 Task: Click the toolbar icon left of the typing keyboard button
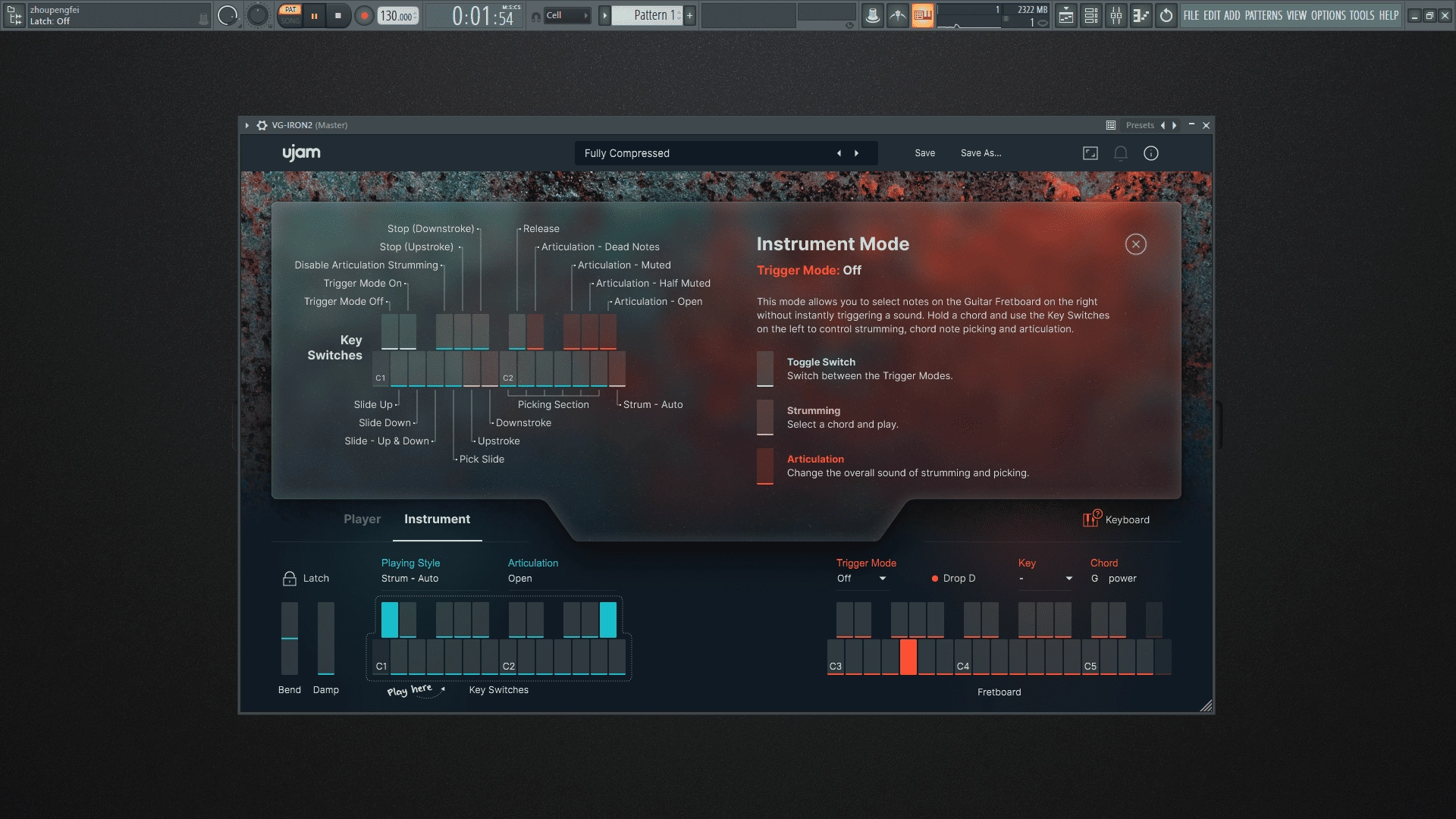pos(898,15)
